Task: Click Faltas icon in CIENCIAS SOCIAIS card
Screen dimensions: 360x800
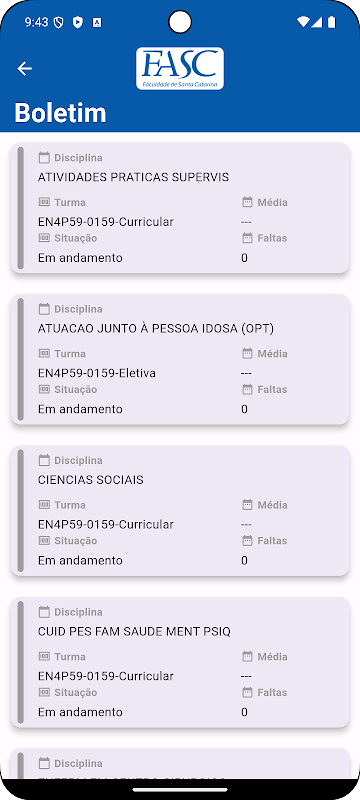Action: coord(247,540)
